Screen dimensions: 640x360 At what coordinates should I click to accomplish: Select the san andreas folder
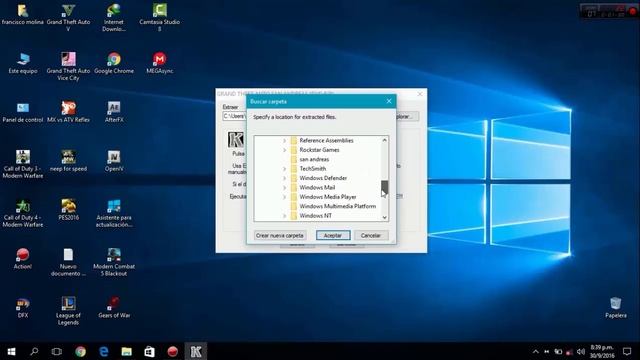coord(314,159)
